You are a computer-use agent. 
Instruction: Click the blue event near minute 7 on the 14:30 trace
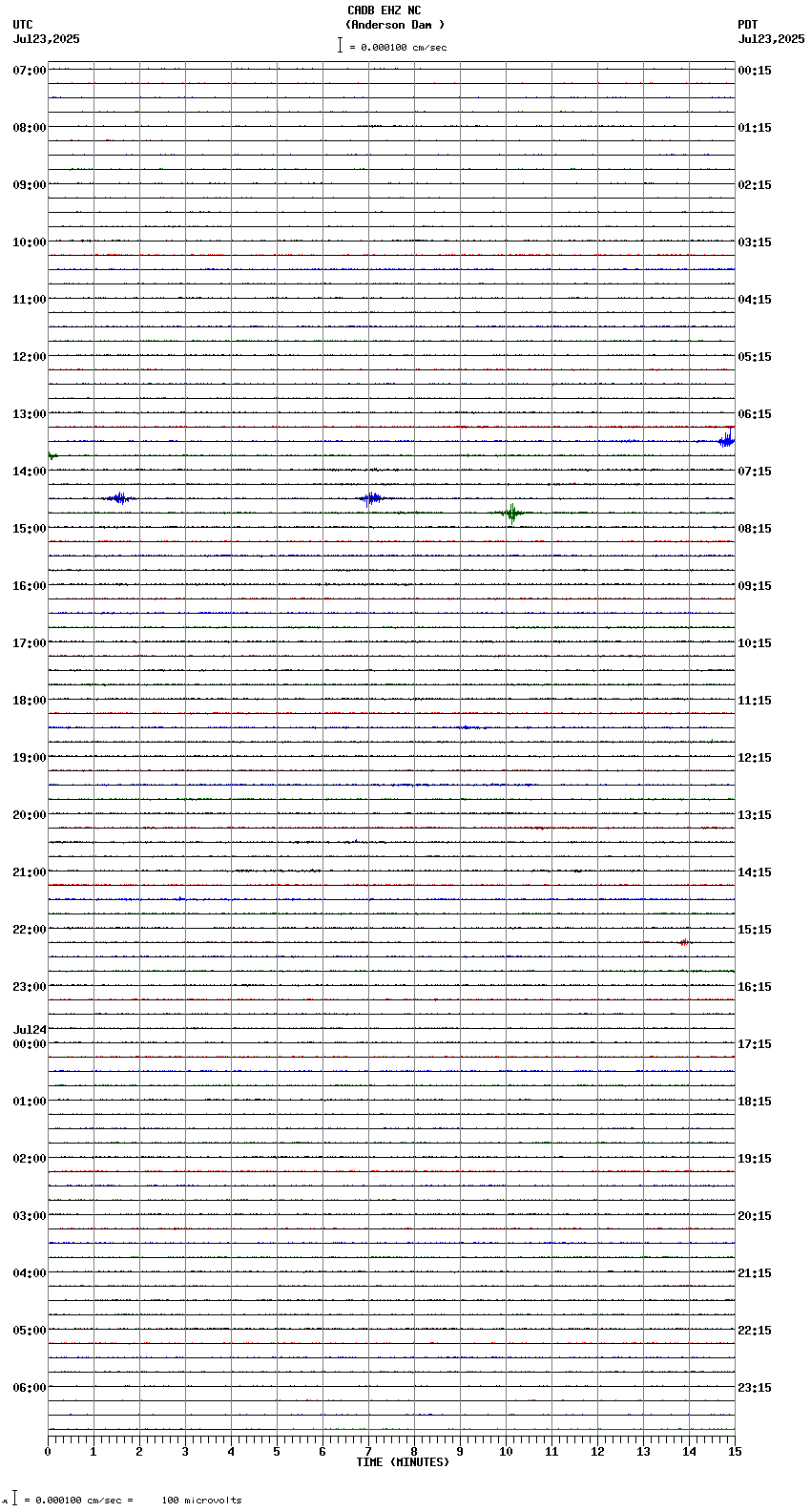point(371,498)
